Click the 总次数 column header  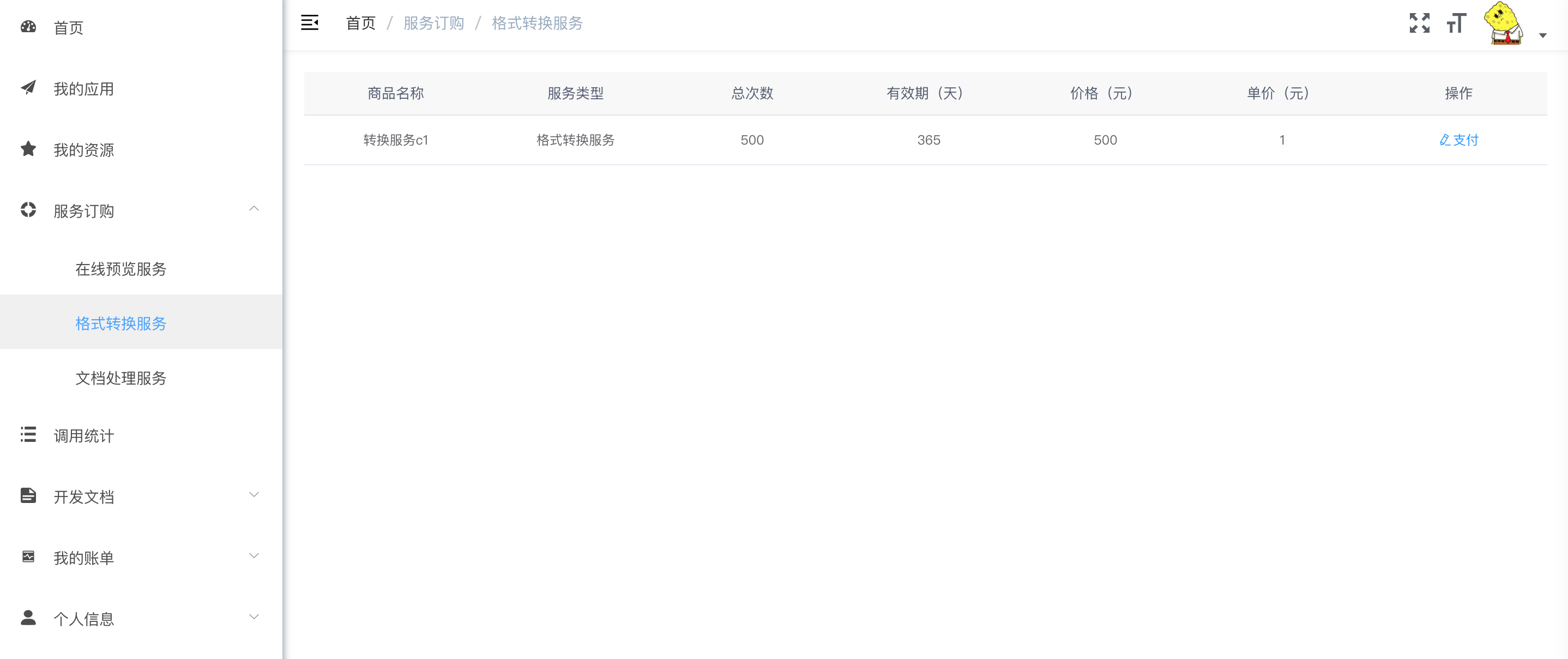752,93
